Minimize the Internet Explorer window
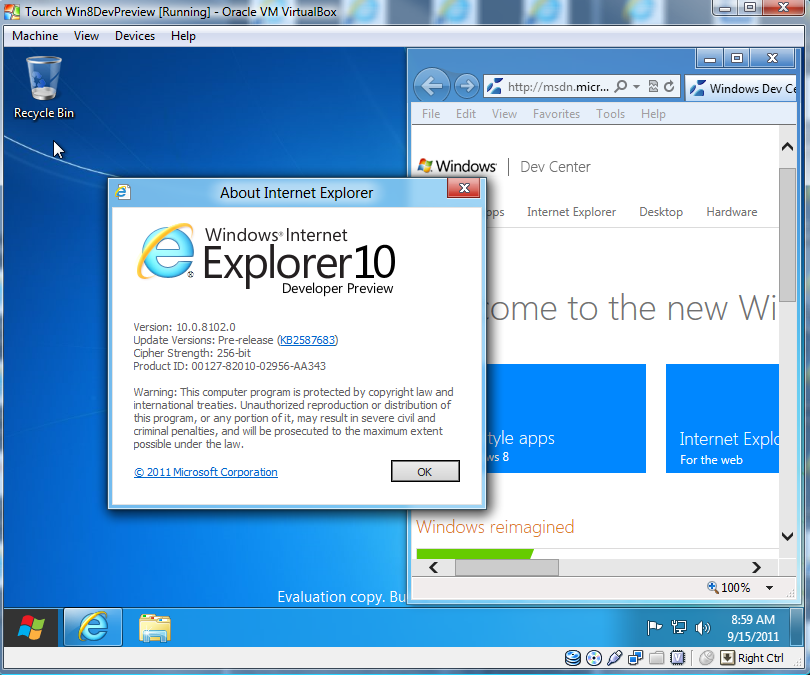The height and width of the screenshot is (675, 810). point(710,59)
